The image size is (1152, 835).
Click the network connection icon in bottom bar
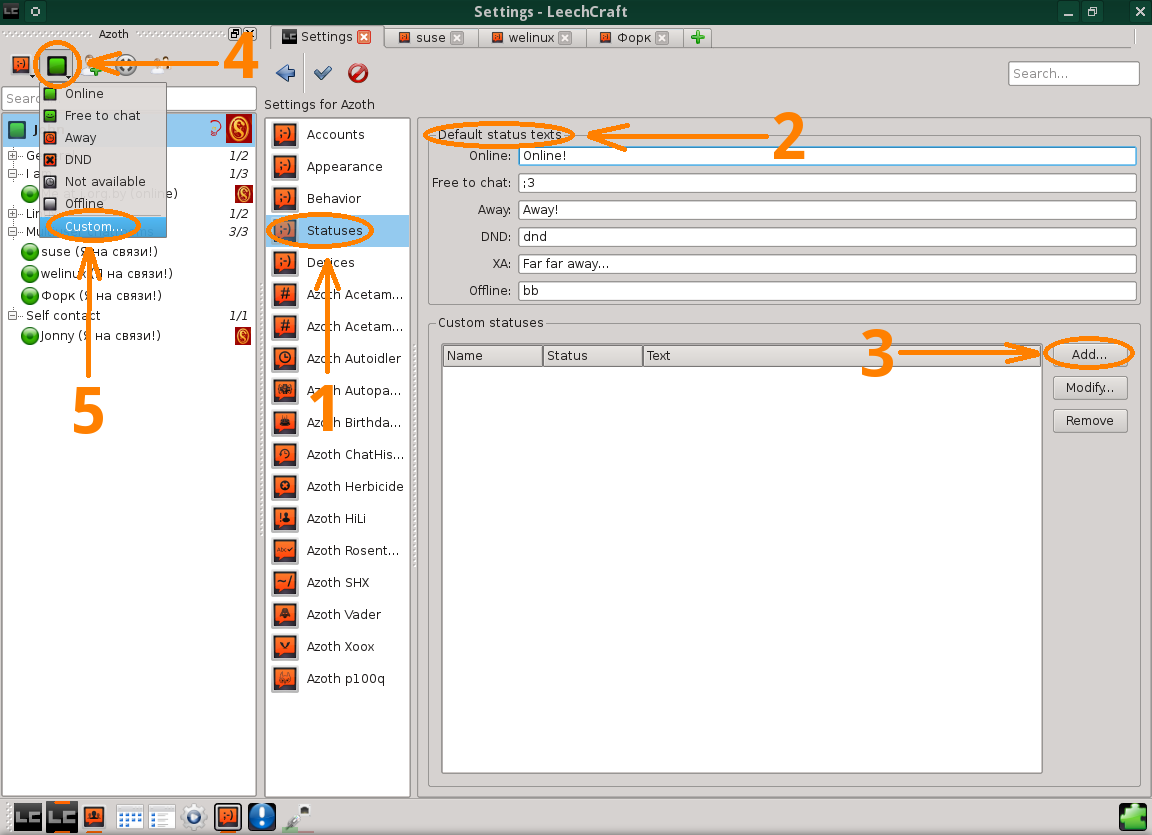pos(298,817)
